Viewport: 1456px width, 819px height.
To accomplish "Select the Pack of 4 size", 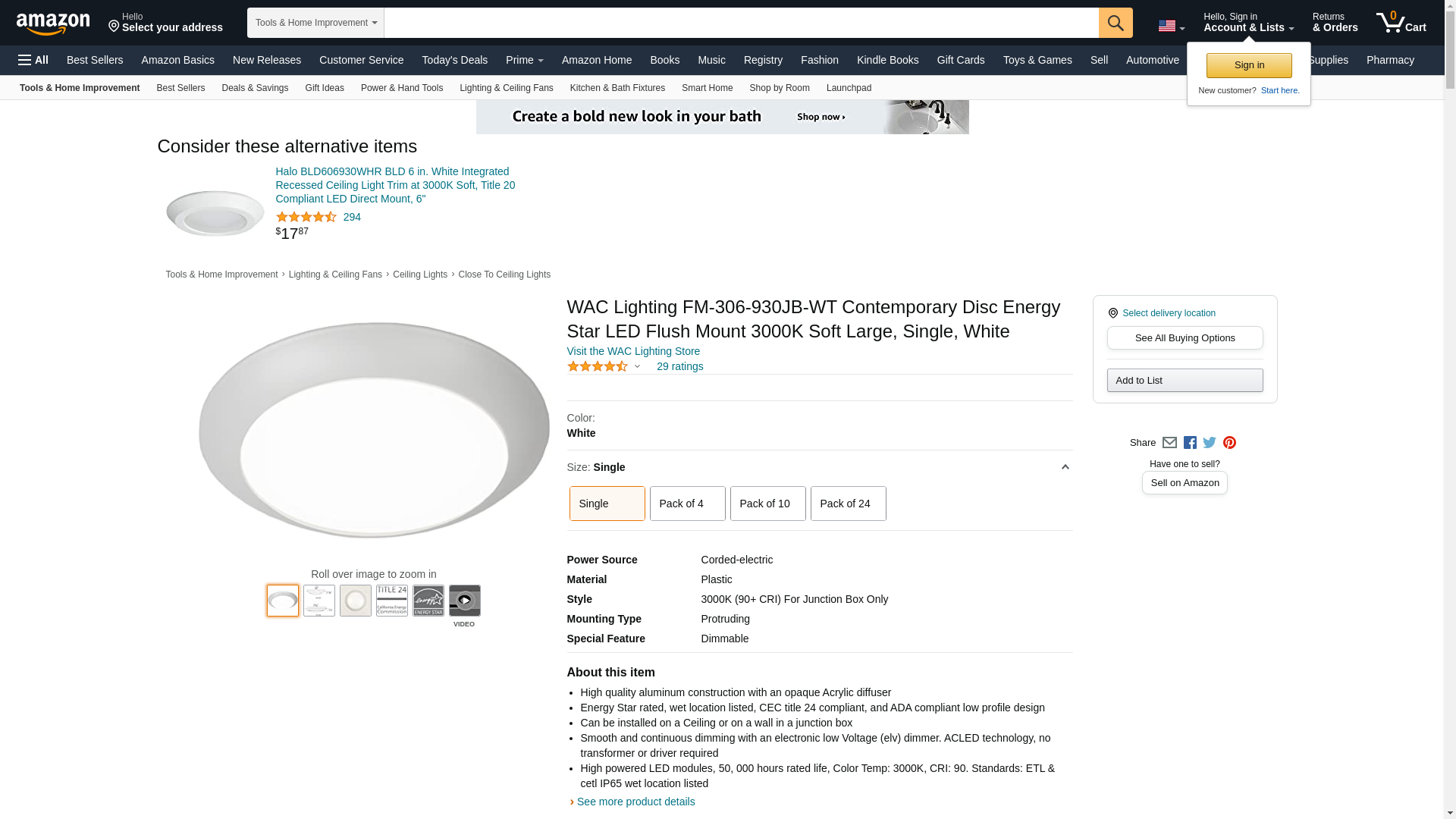I will coord(687,504).
